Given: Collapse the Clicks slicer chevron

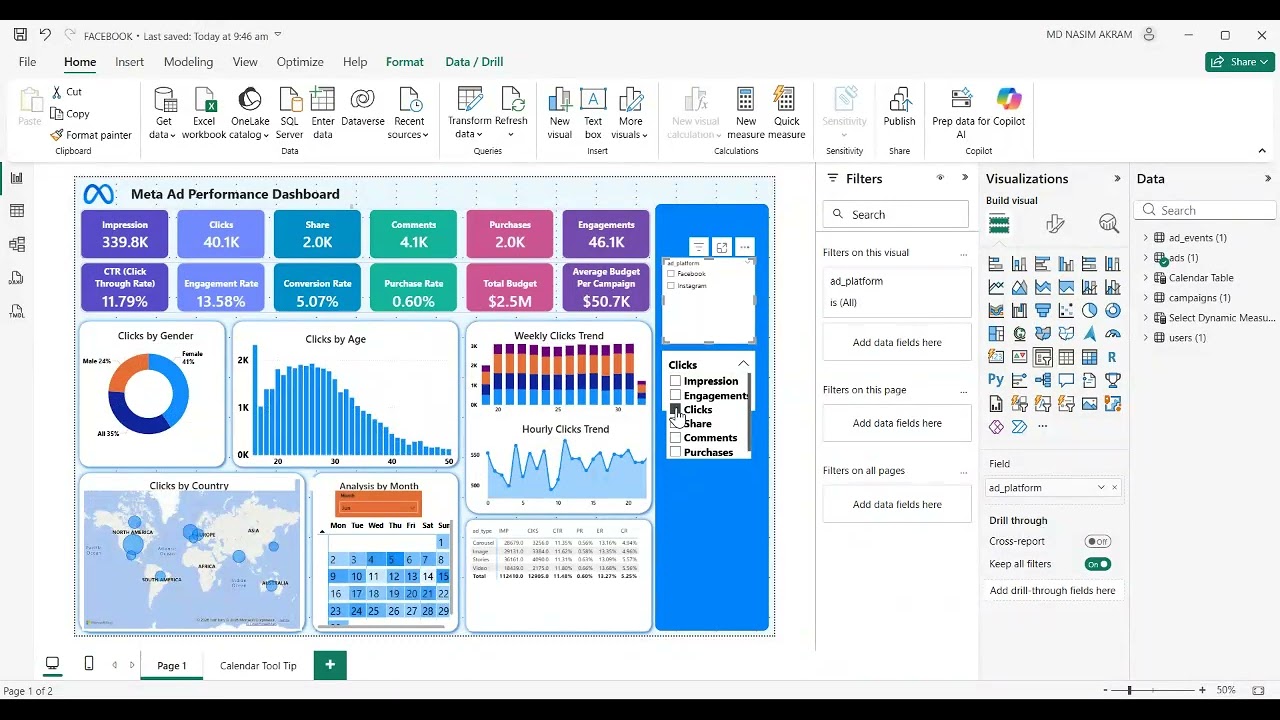Looking at the screenshot, I should point(743,364).
